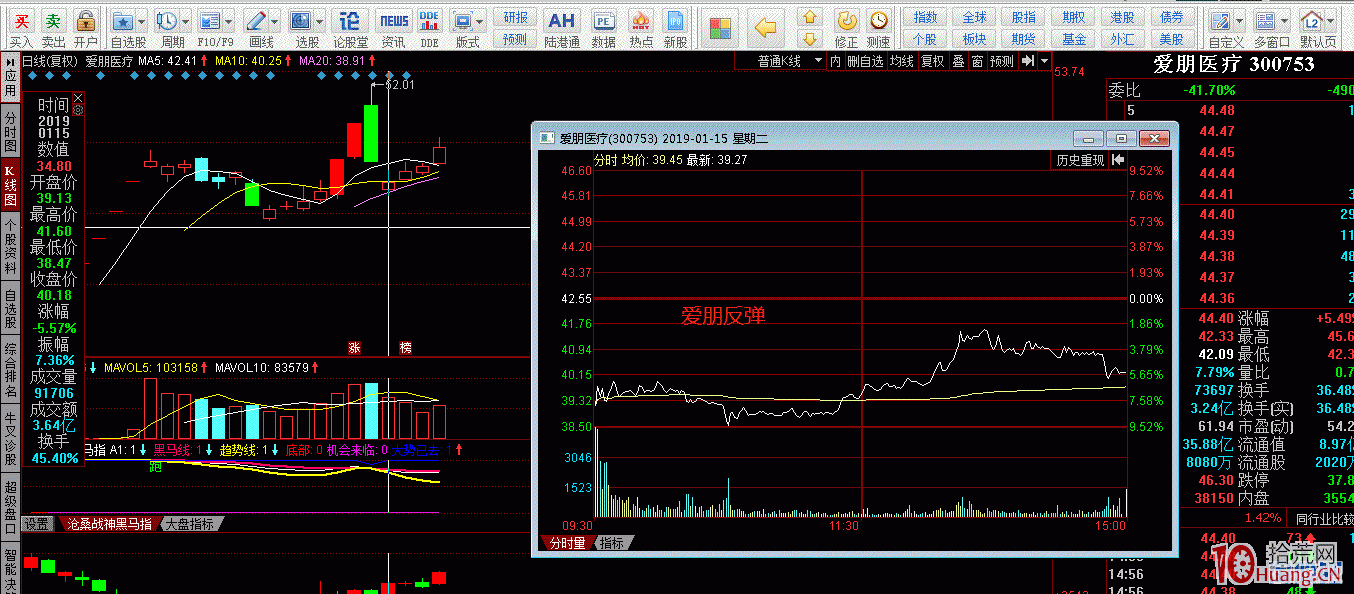Click the stock name 爱朋医疗 300753 header

(1233, 64)
